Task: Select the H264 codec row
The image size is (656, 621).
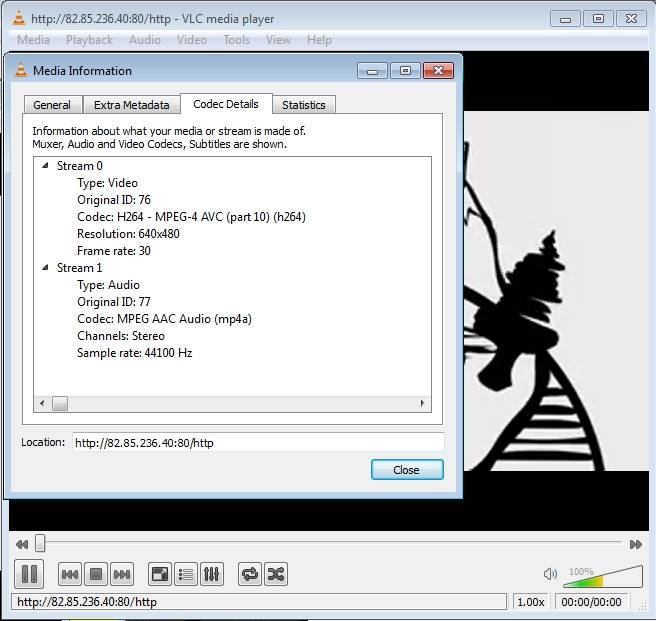Action: coord(191,217)
